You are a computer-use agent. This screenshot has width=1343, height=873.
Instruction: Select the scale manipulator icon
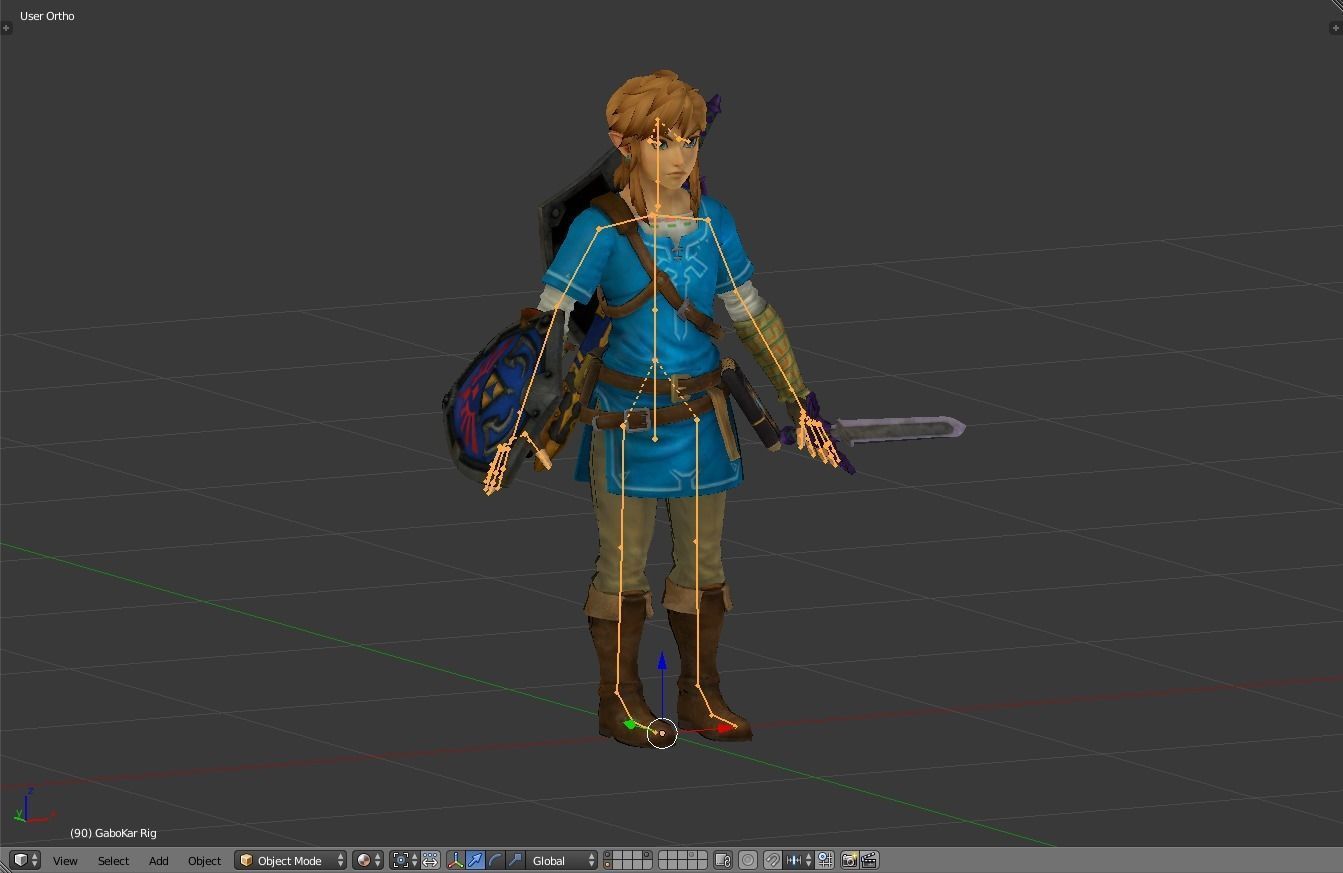[x=515, y=860]
